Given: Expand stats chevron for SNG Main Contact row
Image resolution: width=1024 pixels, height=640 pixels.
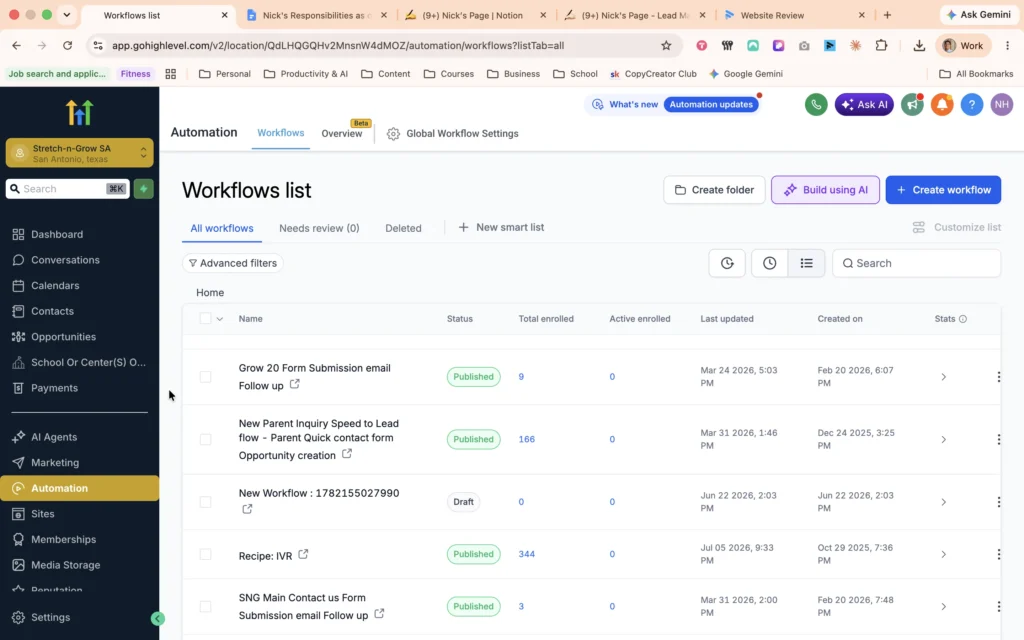Looking at the screenshot, I should 944,607.
